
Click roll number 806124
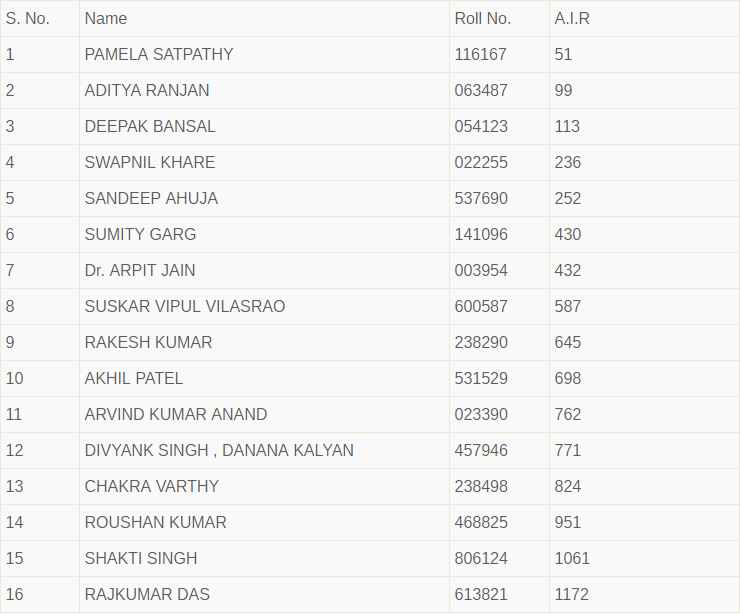pos(481,558)
